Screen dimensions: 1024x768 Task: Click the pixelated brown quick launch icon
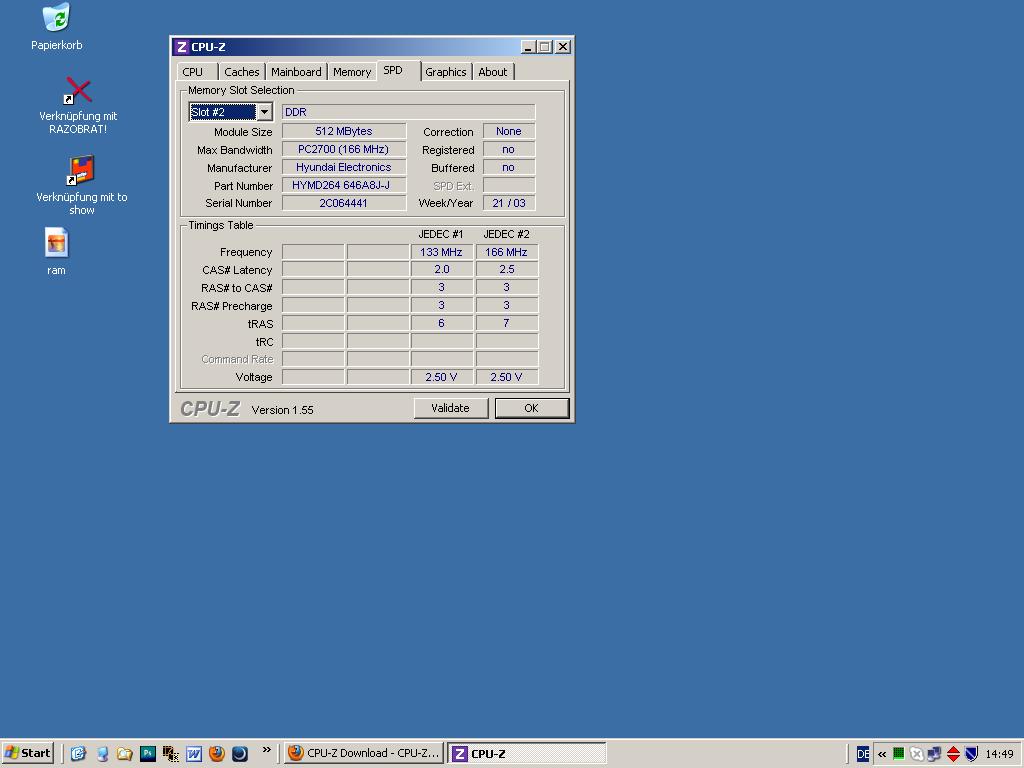170,754
